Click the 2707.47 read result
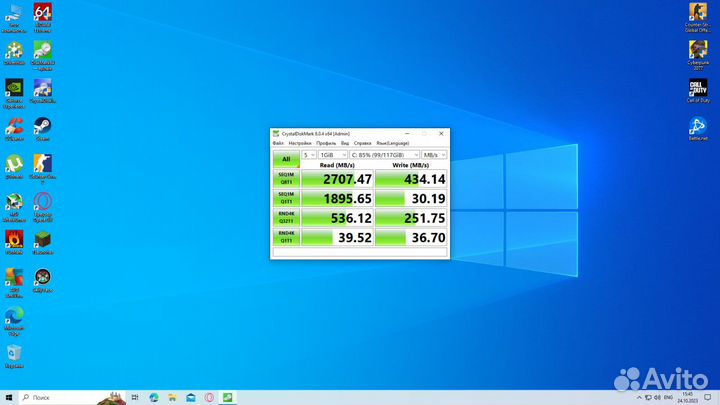This screenshot has height=405, width=720. click(337, 179)
